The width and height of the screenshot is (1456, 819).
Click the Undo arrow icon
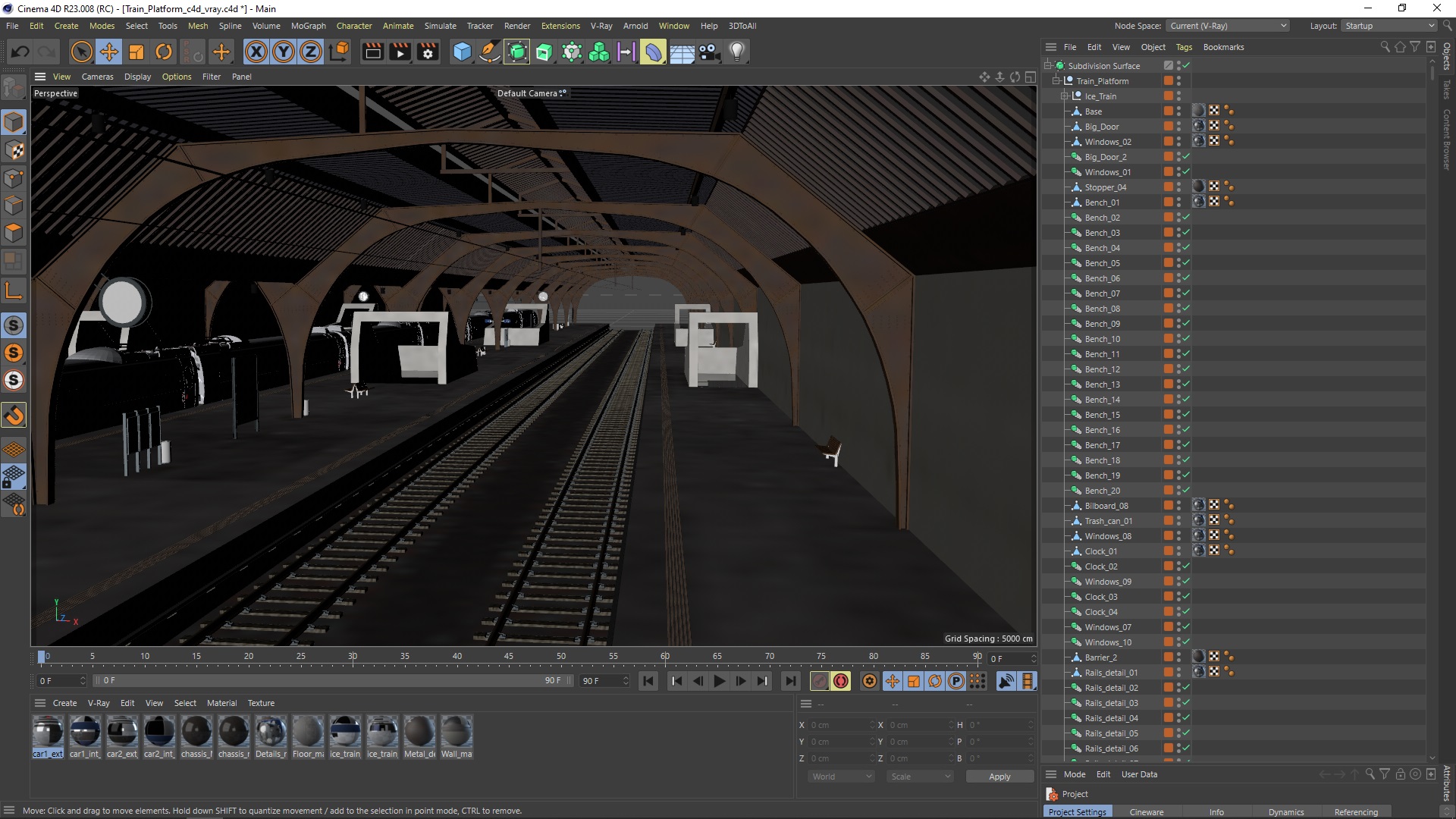pyautogui.click(x=20, y=52)
